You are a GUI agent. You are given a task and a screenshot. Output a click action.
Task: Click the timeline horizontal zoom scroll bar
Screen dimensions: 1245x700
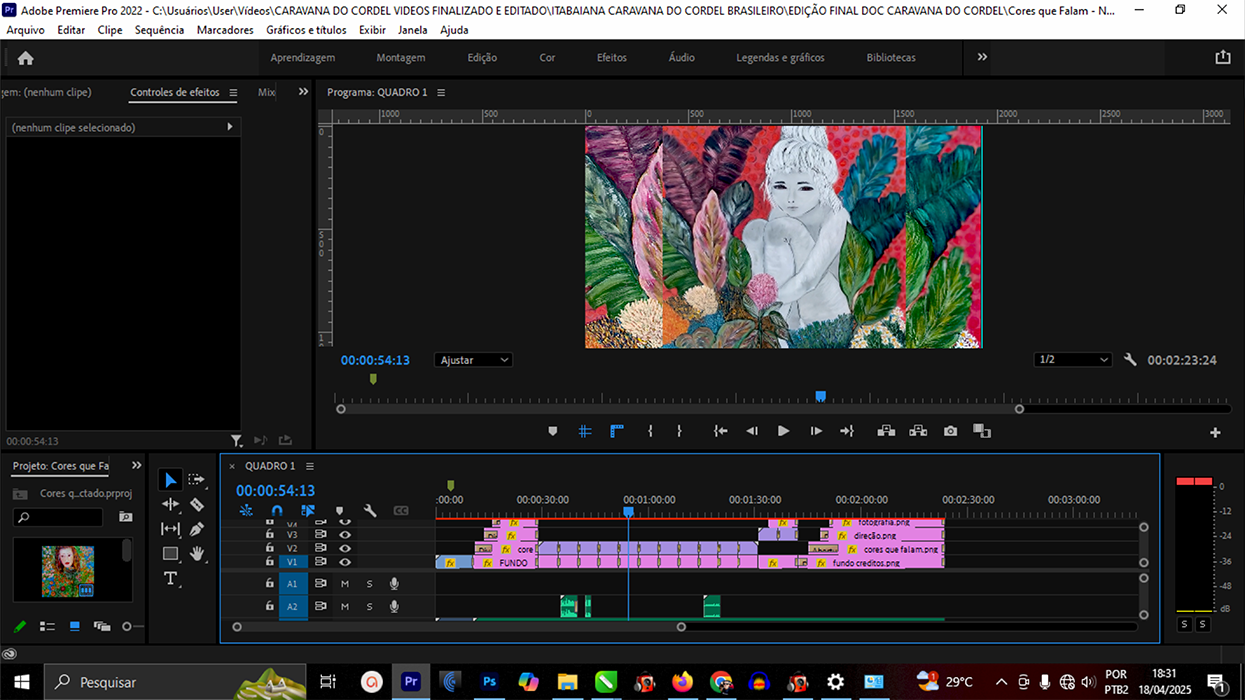459,627
